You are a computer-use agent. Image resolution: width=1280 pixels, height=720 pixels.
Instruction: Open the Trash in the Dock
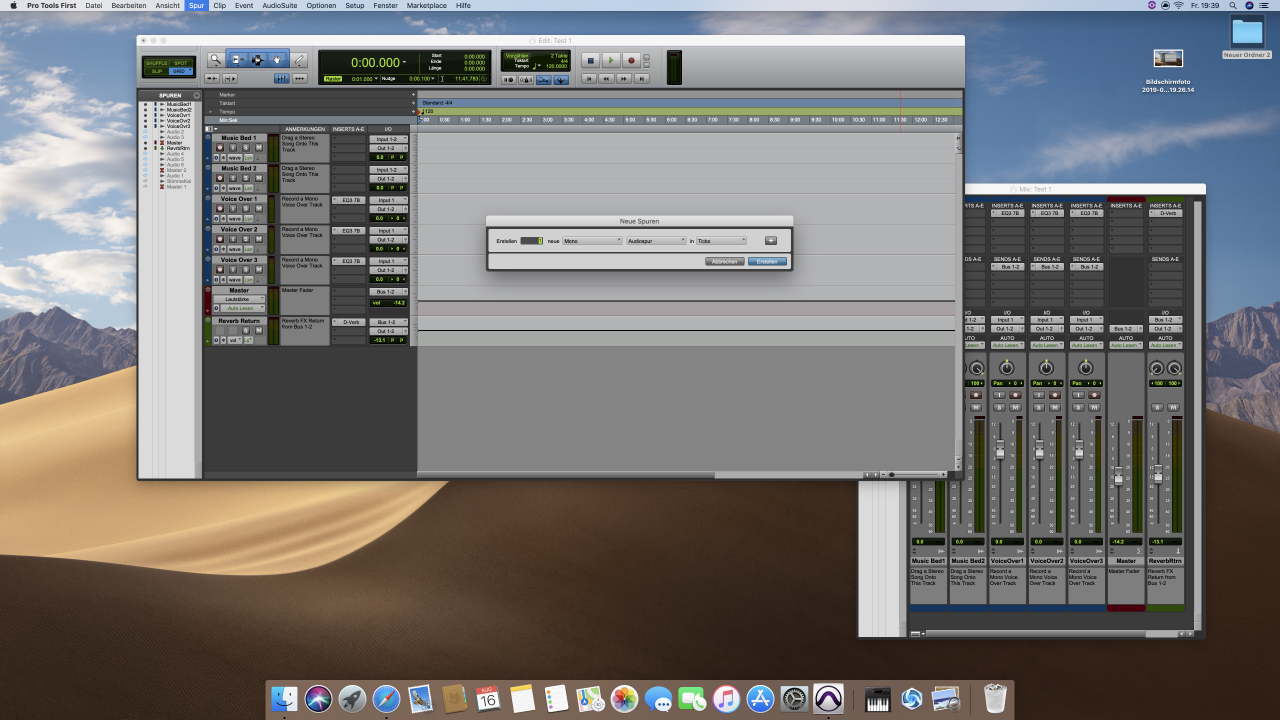(995, 698)
